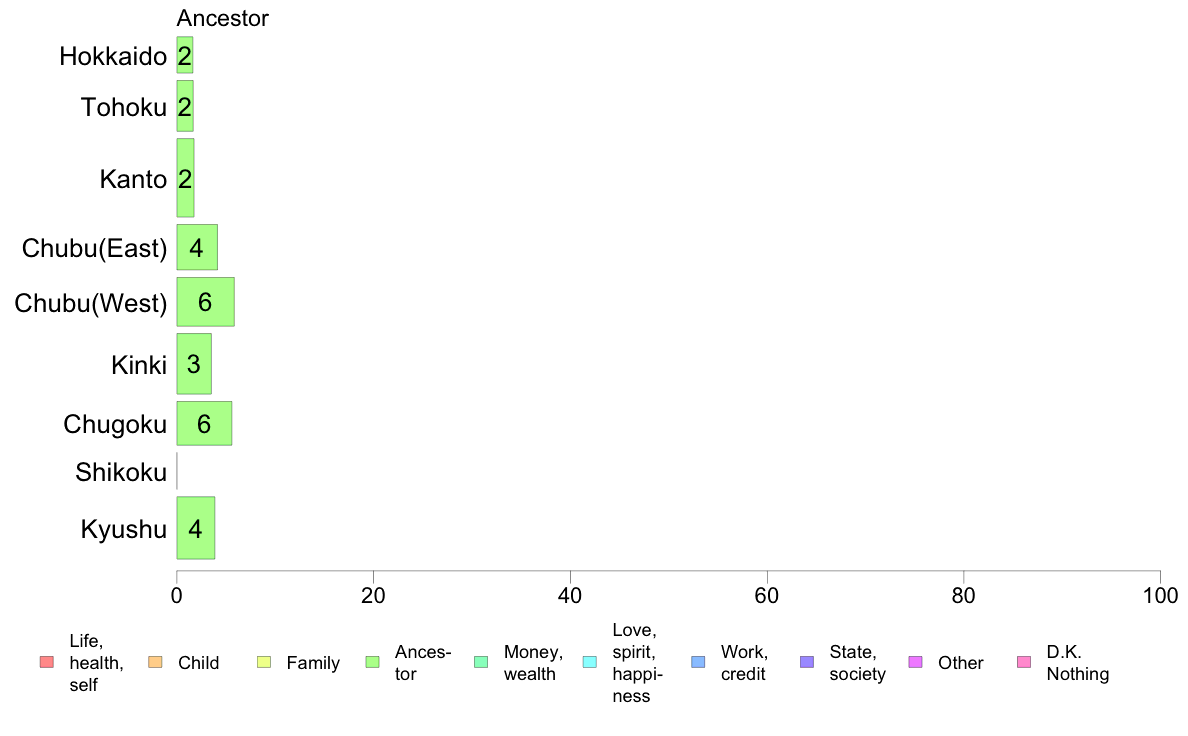Click the Other legend color swatch
Screen dimensions: 1188x736
coord(915,662)
